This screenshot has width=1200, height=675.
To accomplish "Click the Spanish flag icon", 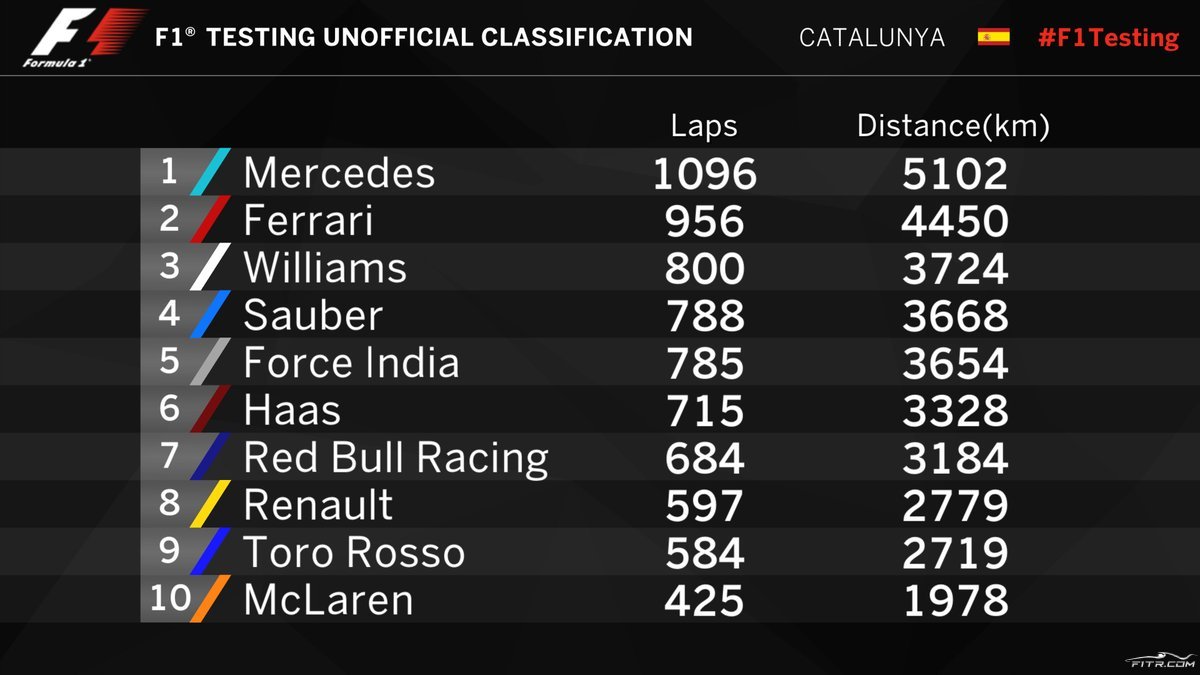I will [x=993, y=37].
